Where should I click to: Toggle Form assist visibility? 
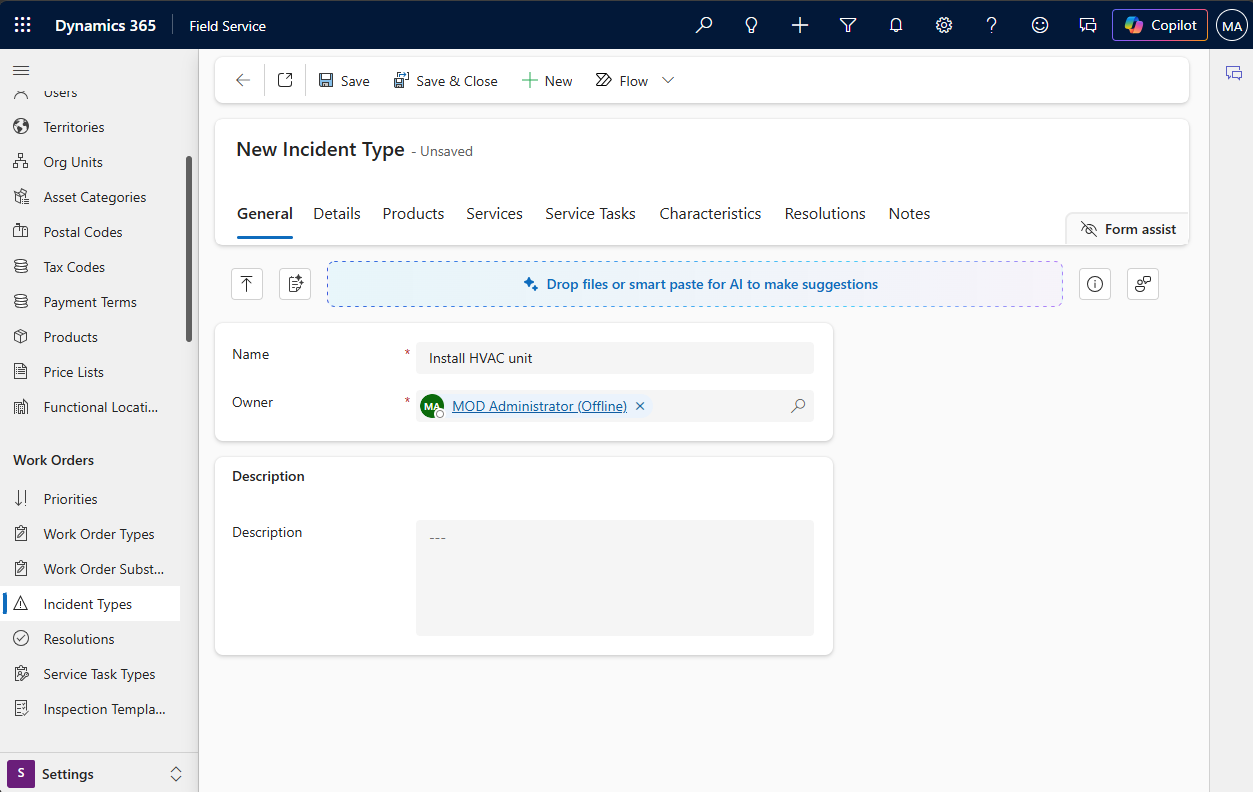(1128, 229)
